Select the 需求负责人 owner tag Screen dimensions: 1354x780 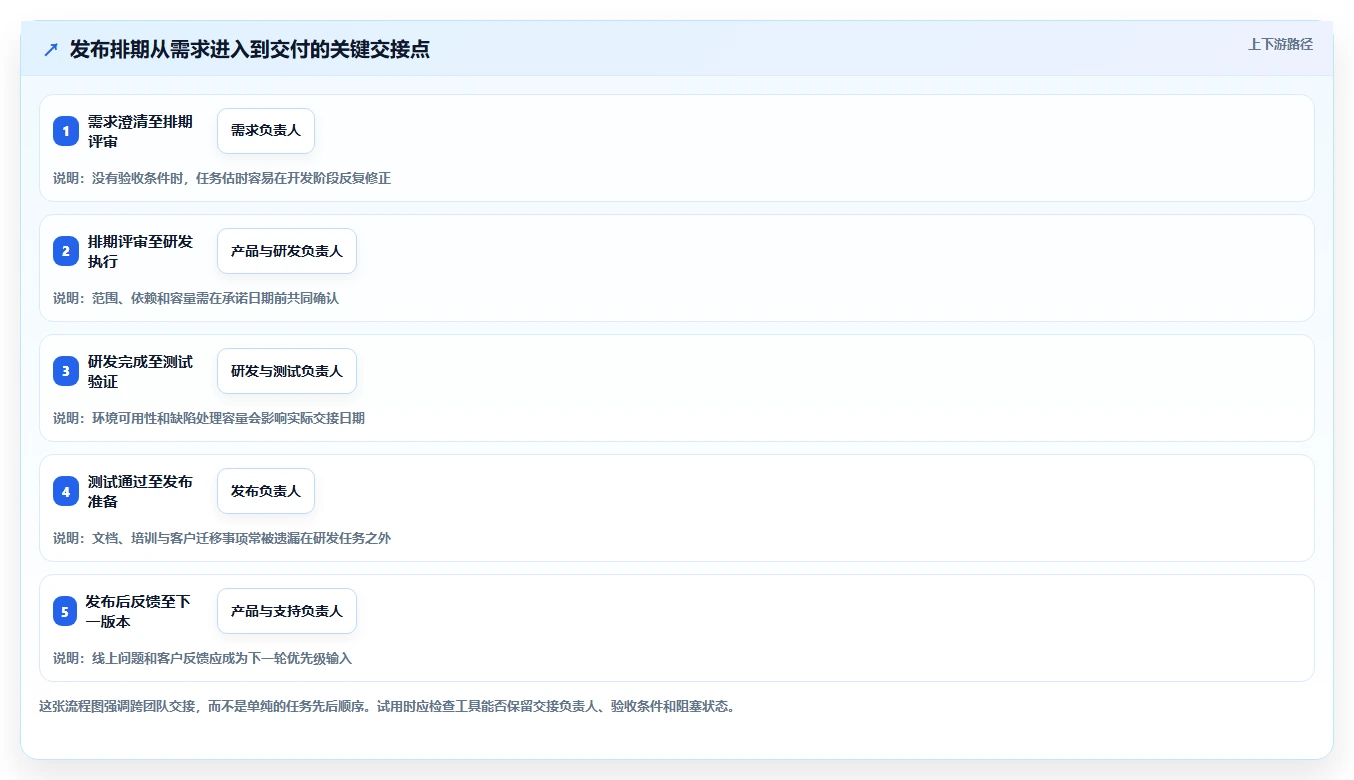click(266, 131)
